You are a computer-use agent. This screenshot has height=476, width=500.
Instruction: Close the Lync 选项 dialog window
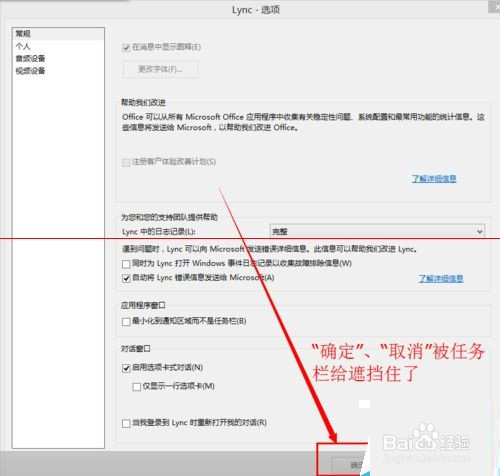point(494,7)
